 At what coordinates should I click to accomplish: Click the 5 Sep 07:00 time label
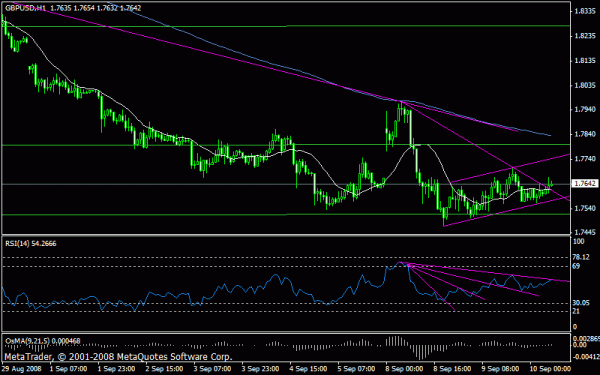pos(356,369)
